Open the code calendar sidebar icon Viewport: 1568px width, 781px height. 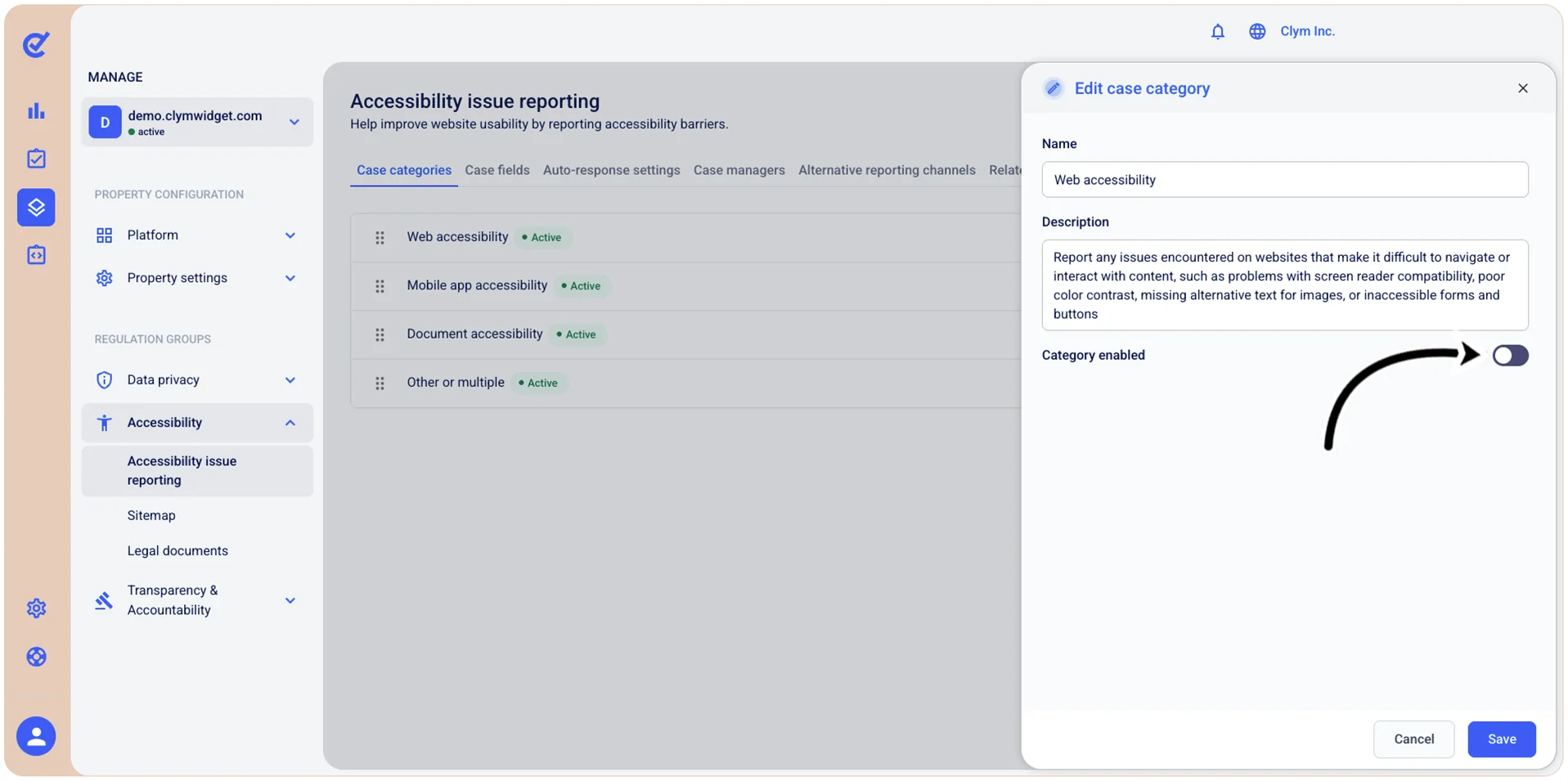tap(36, 255)
